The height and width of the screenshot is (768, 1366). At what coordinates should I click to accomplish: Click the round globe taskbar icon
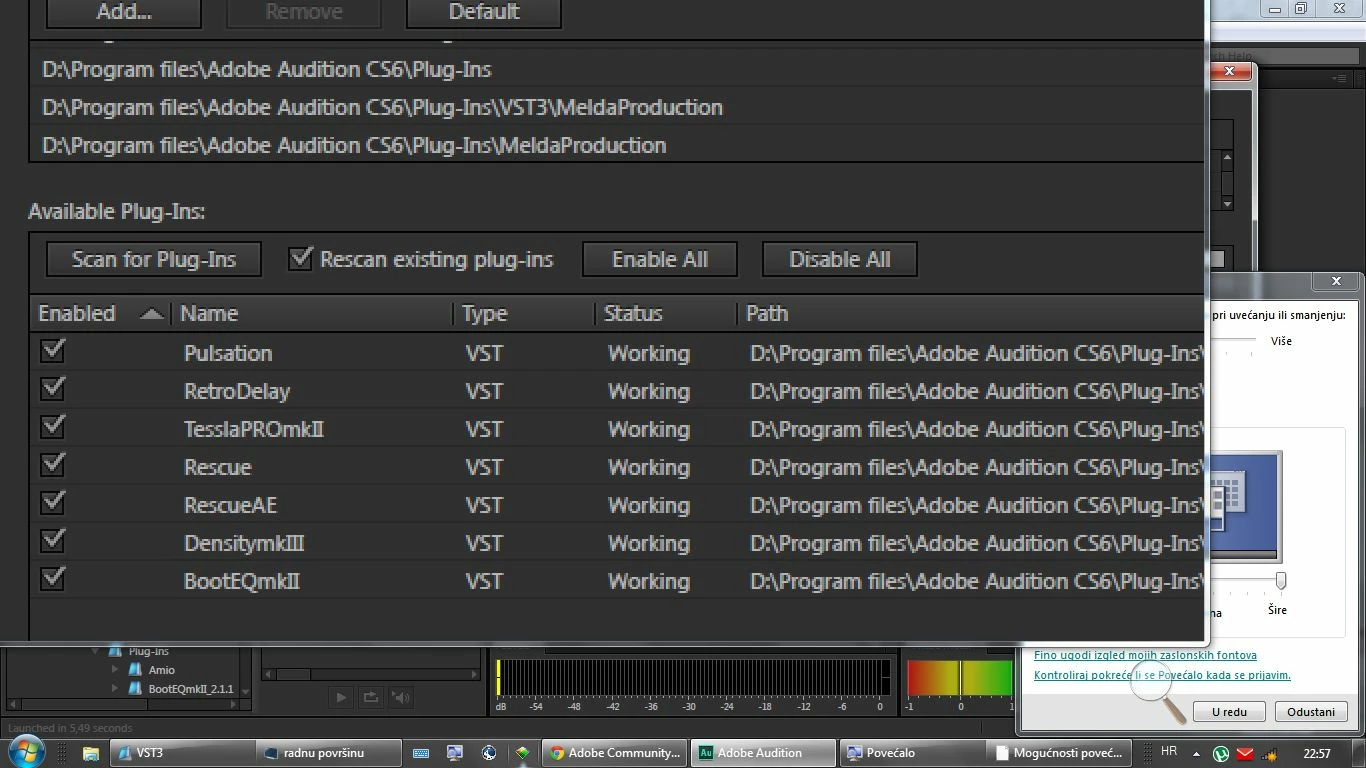point(489,753)
